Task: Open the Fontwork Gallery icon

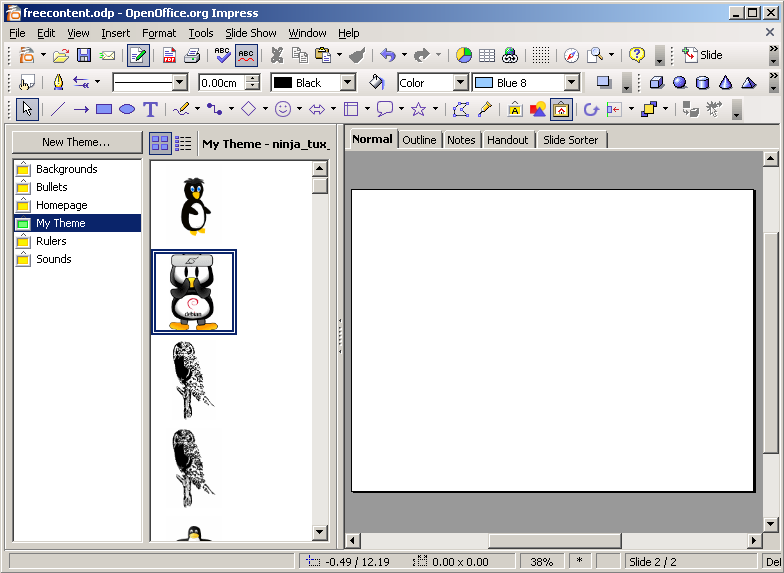Action: point(515,109)
